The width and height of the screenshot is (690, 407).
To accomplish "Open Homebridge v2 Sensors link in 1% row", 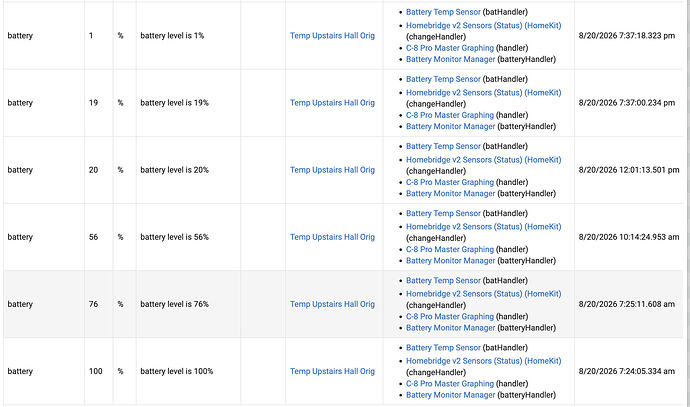I will (484, 26).
